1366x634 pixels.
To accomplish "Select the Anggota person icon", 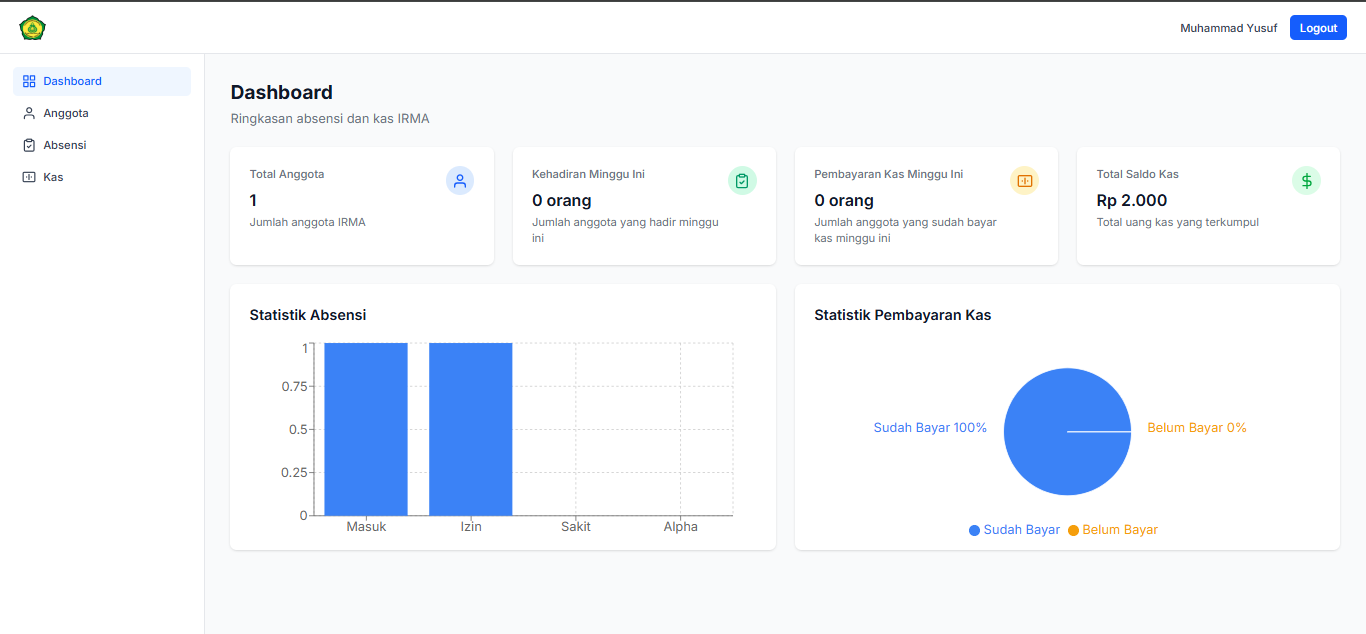I will point(29,113).
